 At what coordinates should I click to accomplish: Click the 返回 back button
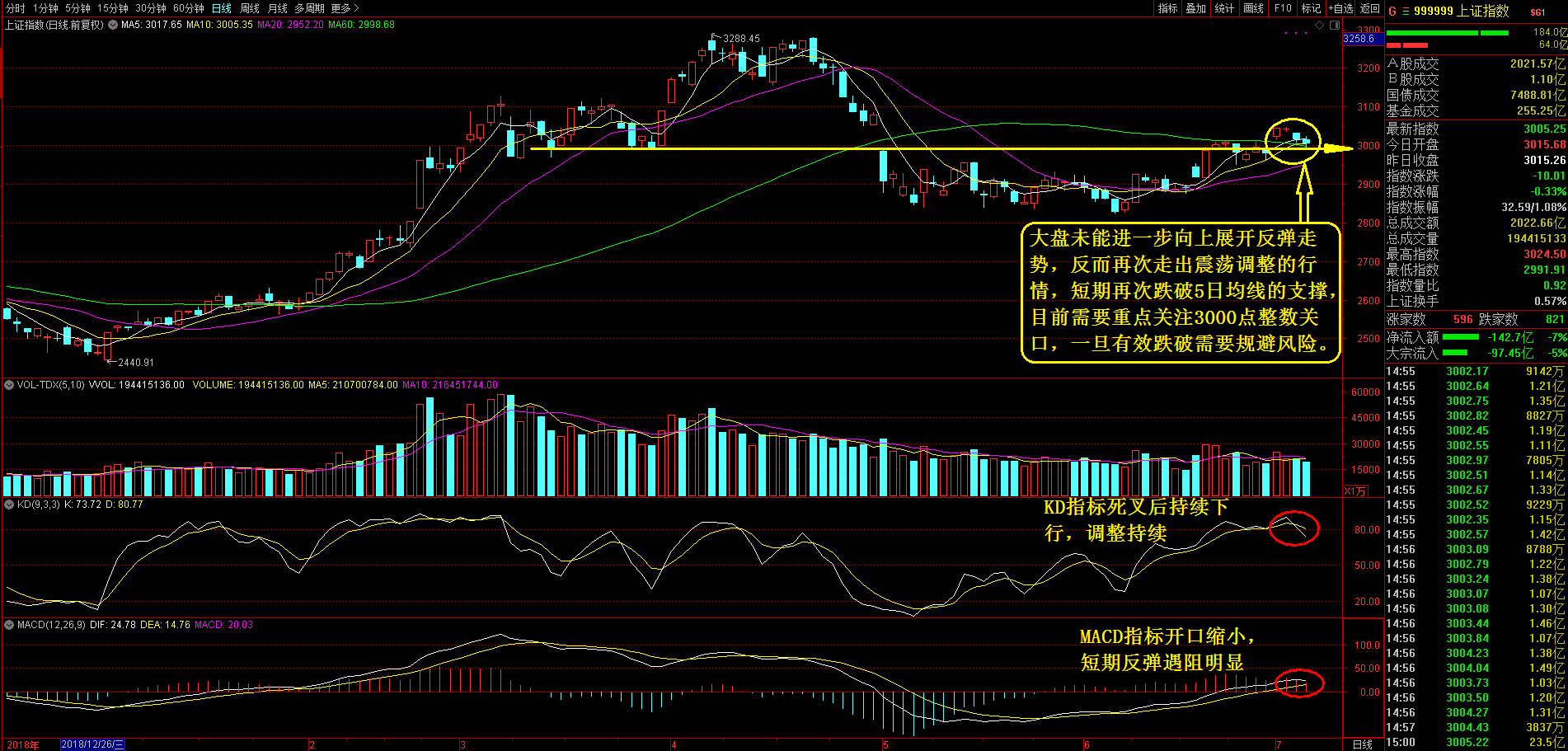[1370, 8]
